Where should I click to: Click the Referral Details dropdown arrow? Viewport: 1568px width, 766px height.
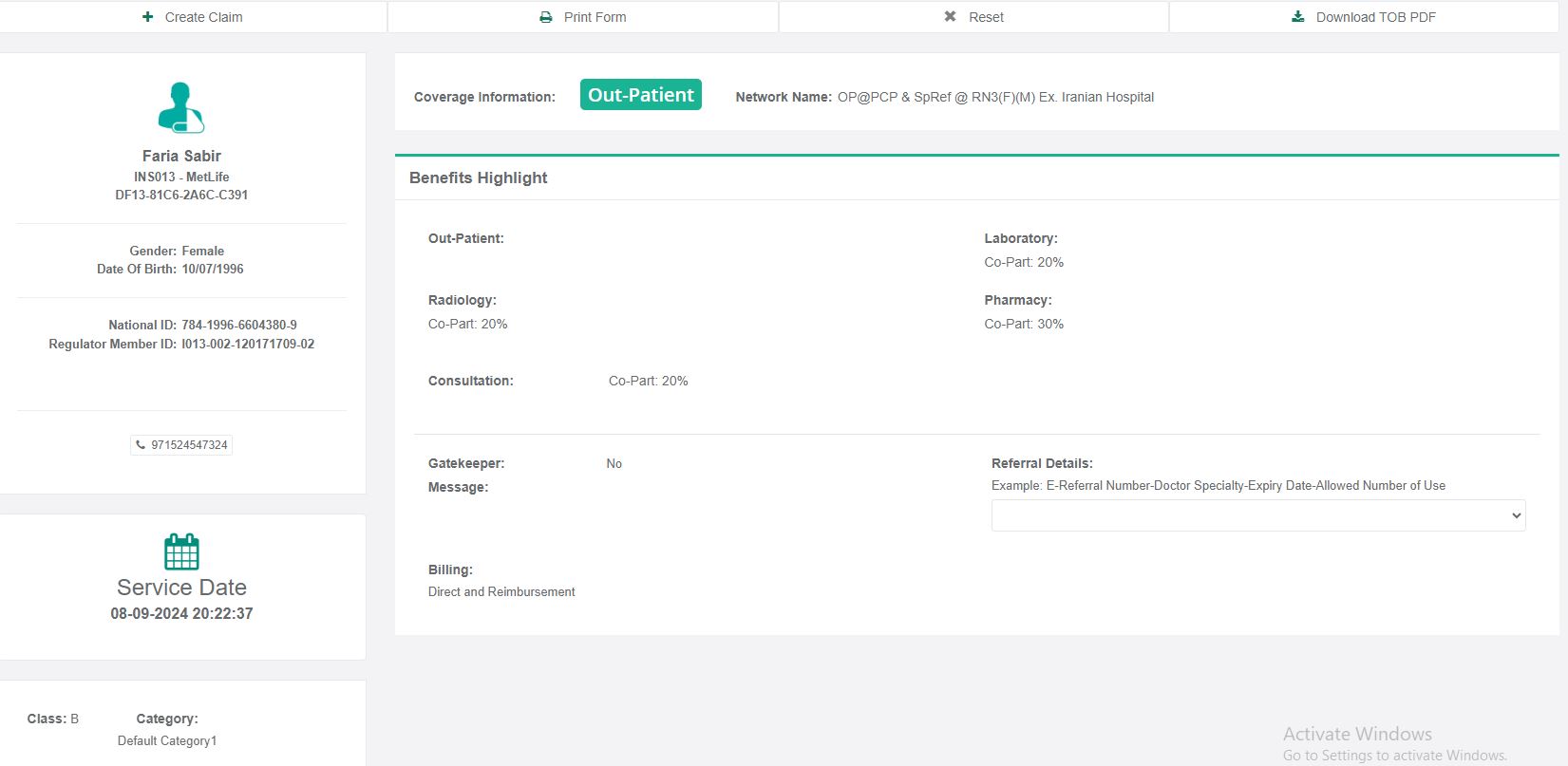[1516, 515]
